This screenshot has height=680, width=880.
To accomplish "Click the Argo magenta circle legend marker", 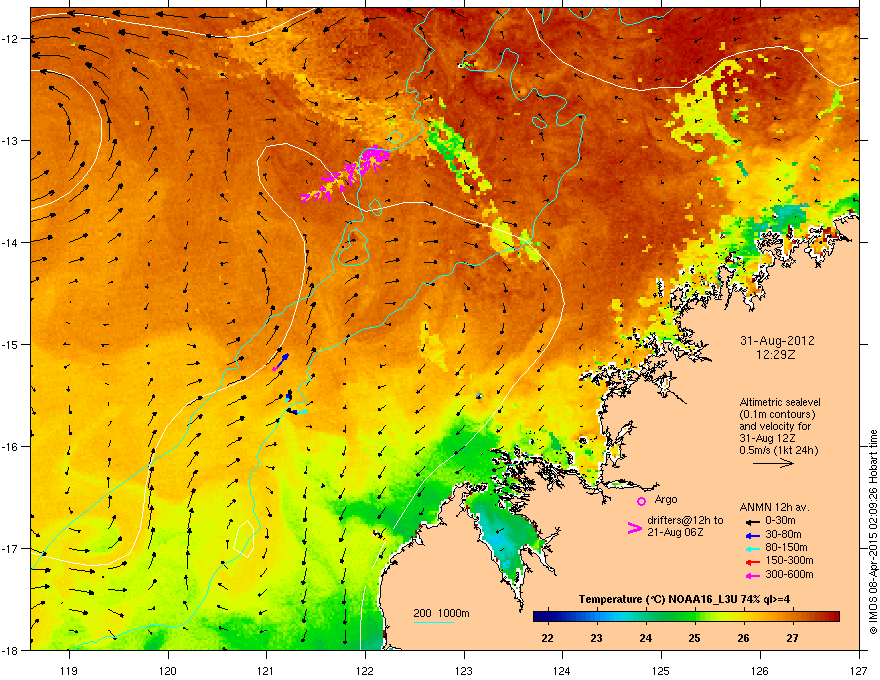I will coord(641,501).
